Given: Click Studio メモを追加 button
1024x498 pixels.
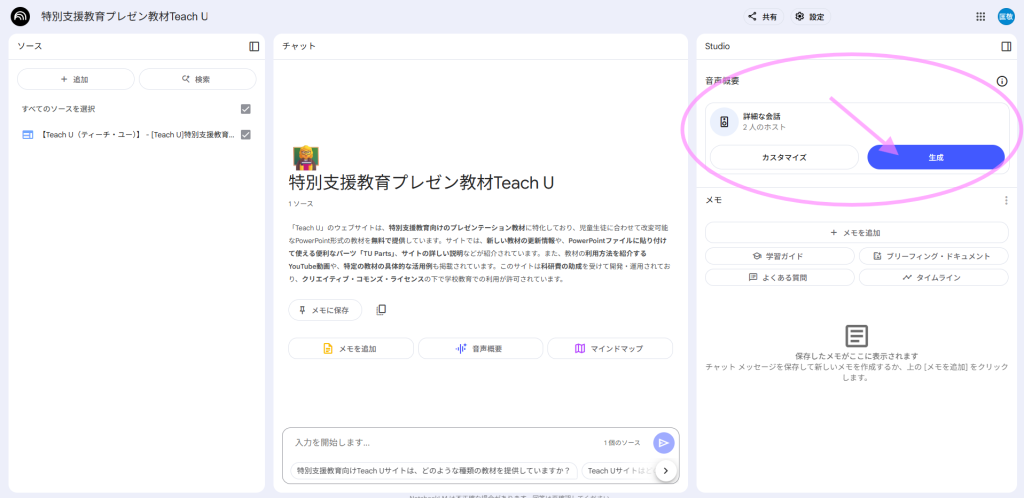Looking at the screenshot, I should point(857,232).
